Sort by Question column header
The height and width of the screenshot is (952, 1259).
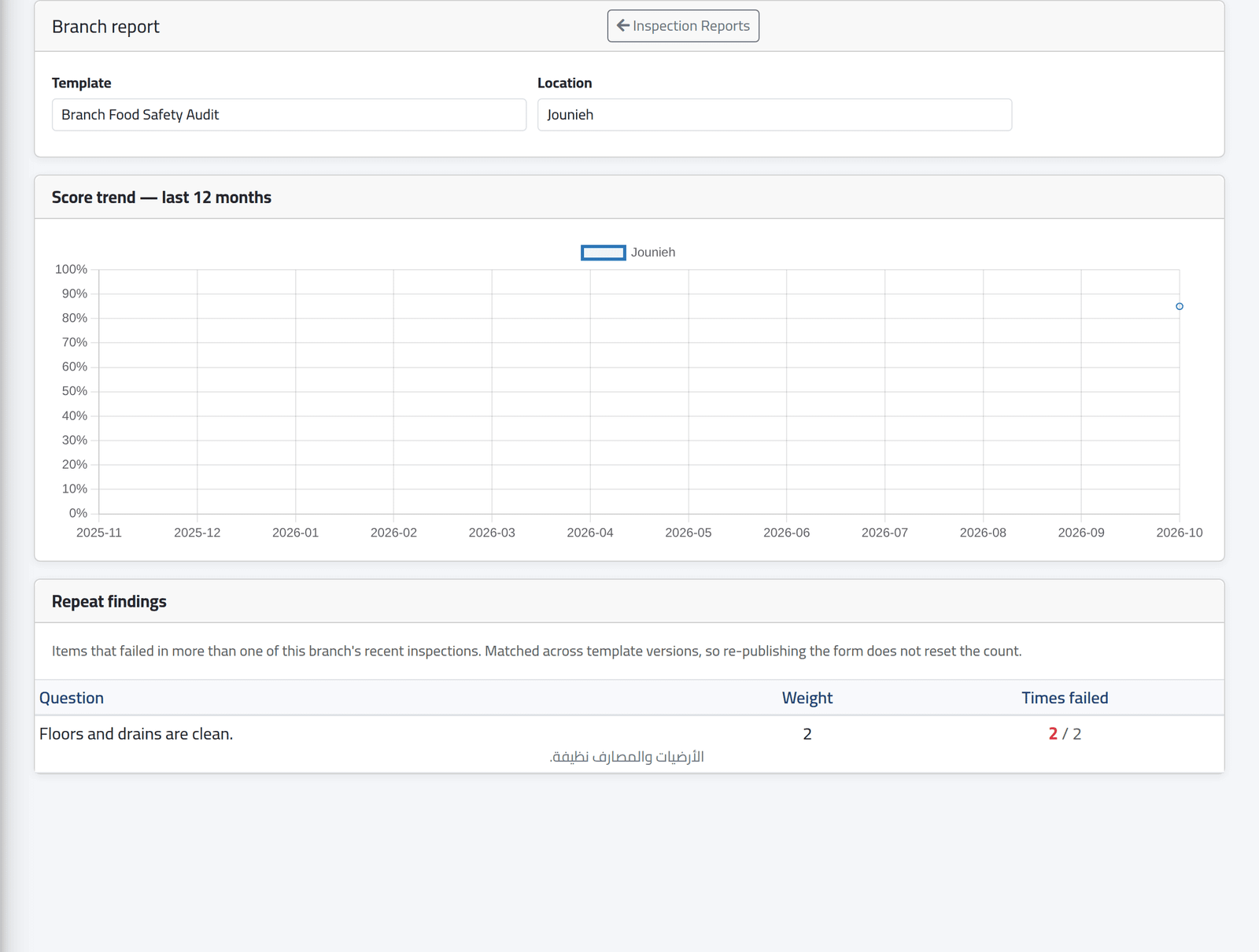coord(72,698)
